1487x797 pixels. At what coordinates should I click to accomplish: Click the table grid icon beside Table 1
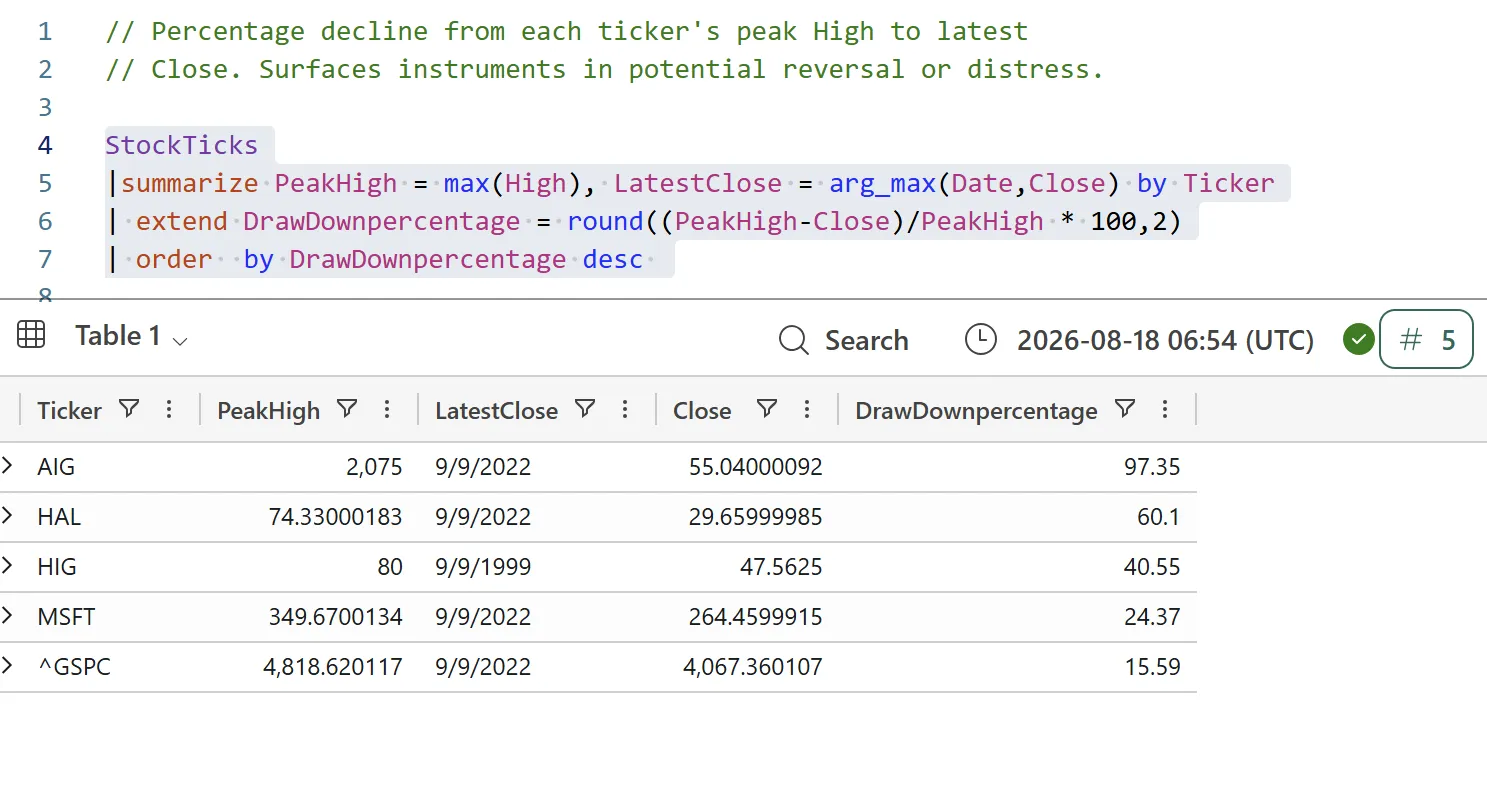point(31,335)
